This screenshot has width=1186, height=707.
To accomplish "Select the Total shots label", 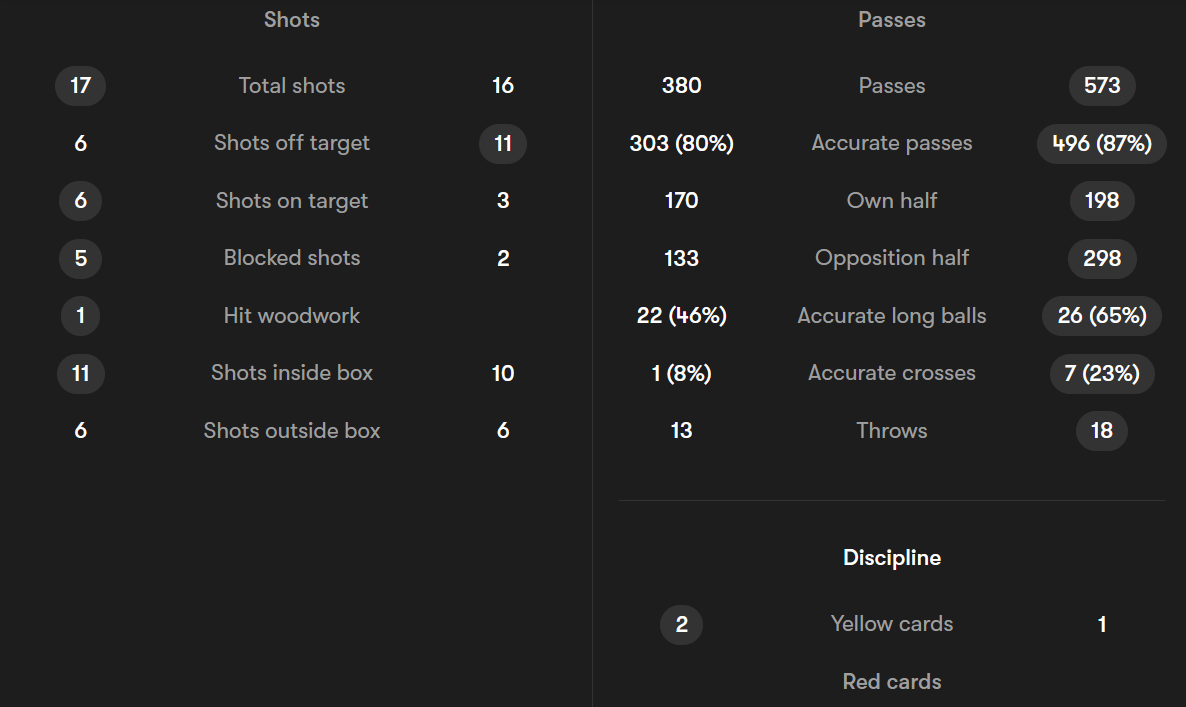I will (291, 85).
